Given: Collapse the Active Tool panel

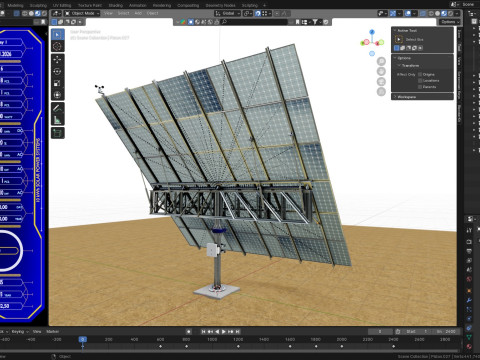Looking at the screenshot, I should 395,30.
